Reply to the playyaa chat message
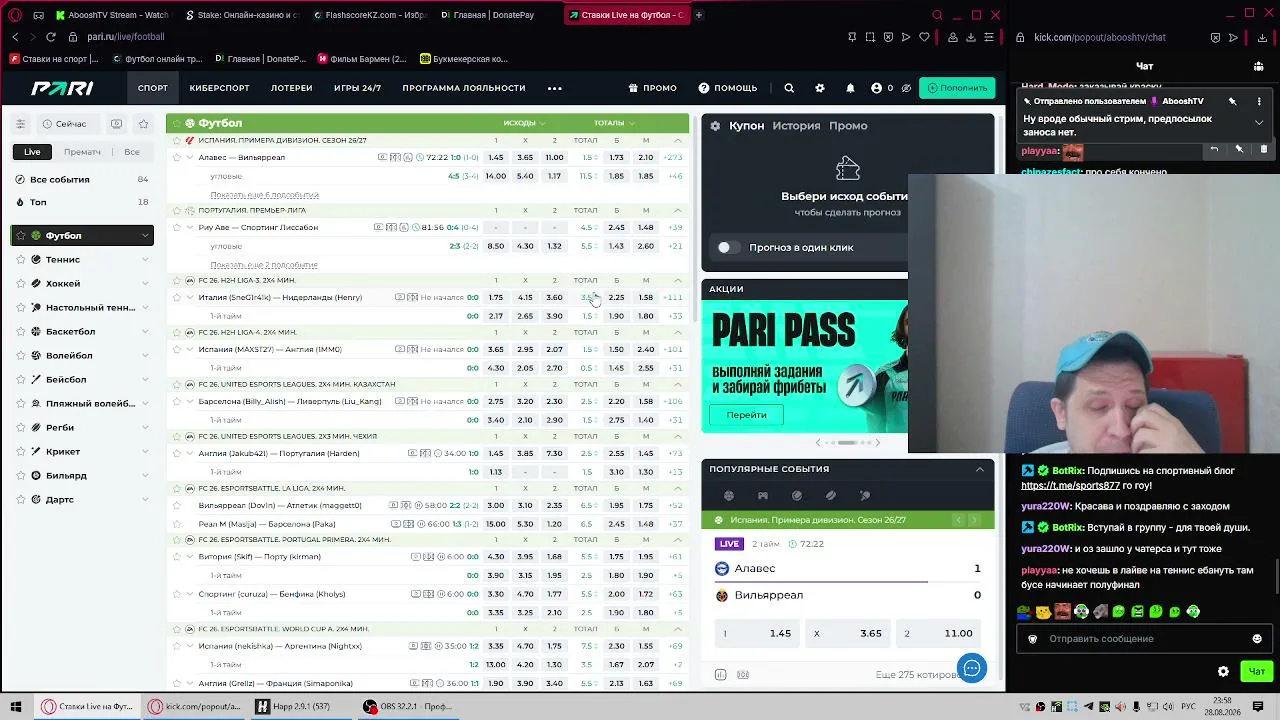This screenshot has width=1280, height=720. click(x=1214, y=149)
